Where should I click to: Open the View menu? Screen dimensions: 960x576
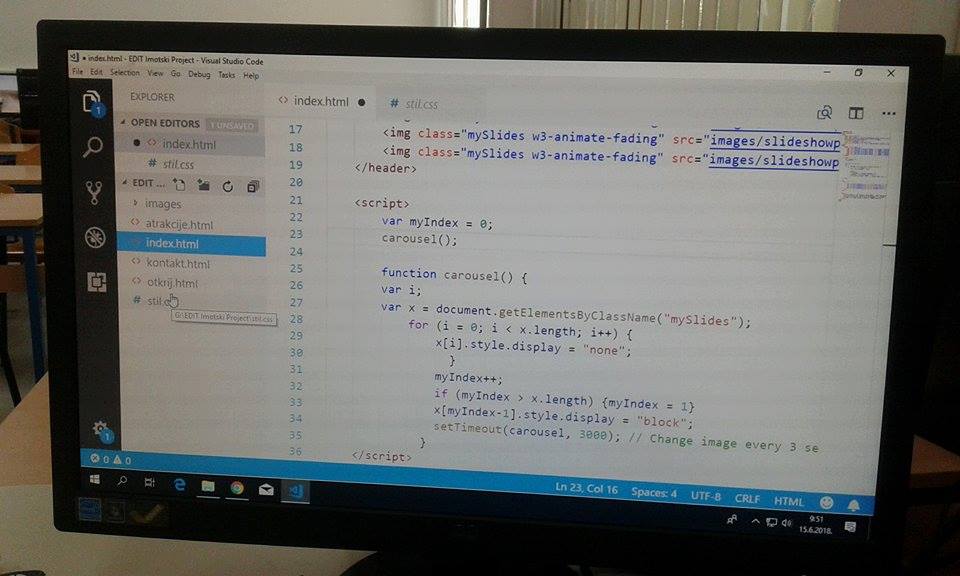pyautogui.click(x=155, y=73)
